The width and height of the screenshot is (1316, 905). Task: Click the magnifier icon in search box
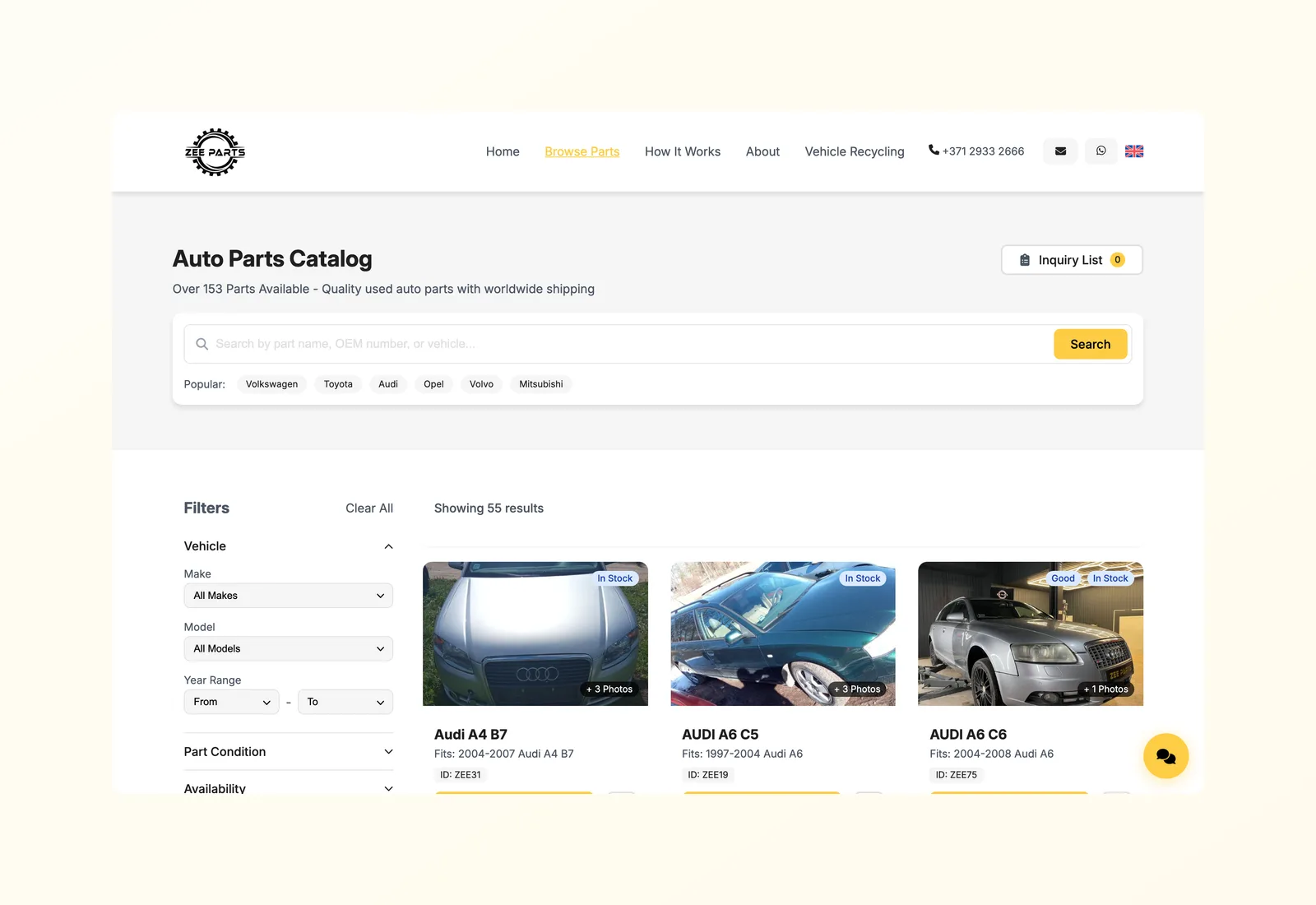point(202,344)
